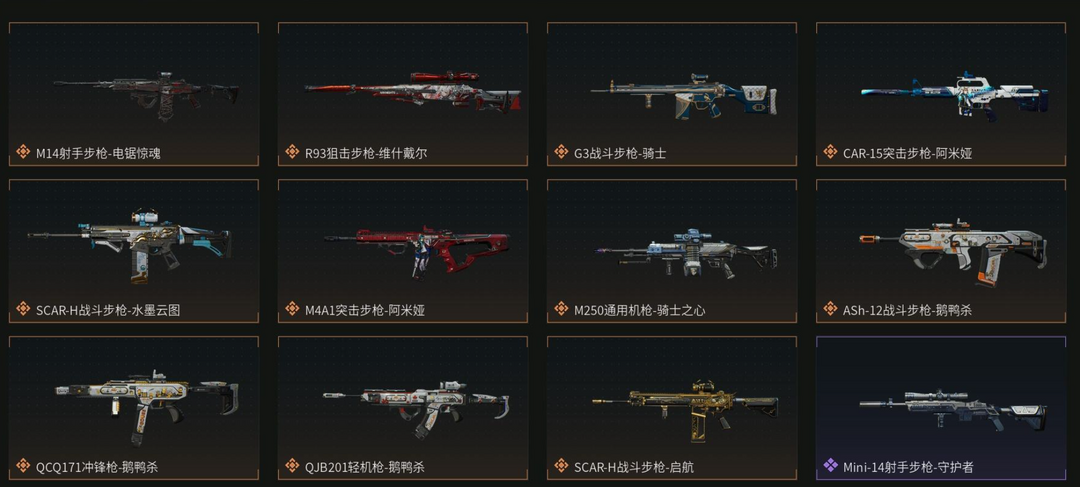This screenshot has width=1080, height=487.
Task: Pick the golden SCAR-H 启航 rifle image
Action: [x=685, y=411]
